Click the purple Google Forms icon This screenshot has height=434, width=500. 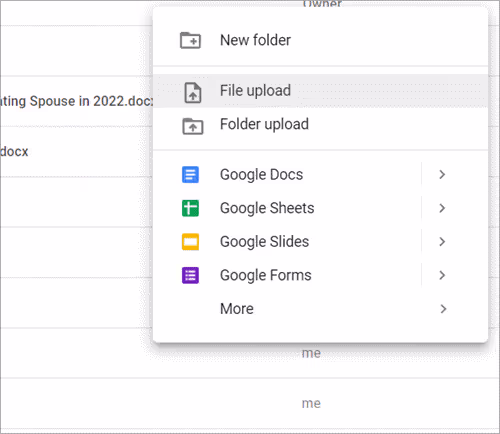click(190, 275)
